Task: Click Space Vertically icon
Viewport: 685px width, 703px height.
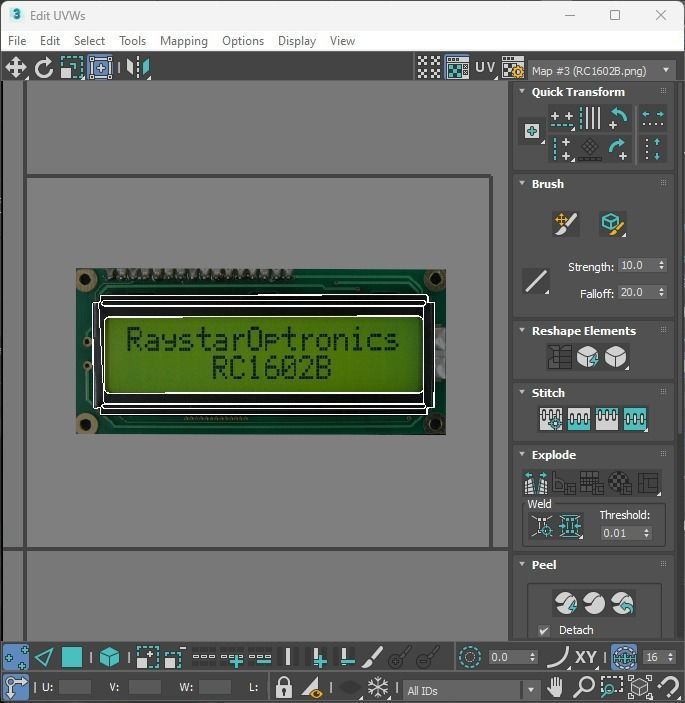Action: click(x=653, y=148)
